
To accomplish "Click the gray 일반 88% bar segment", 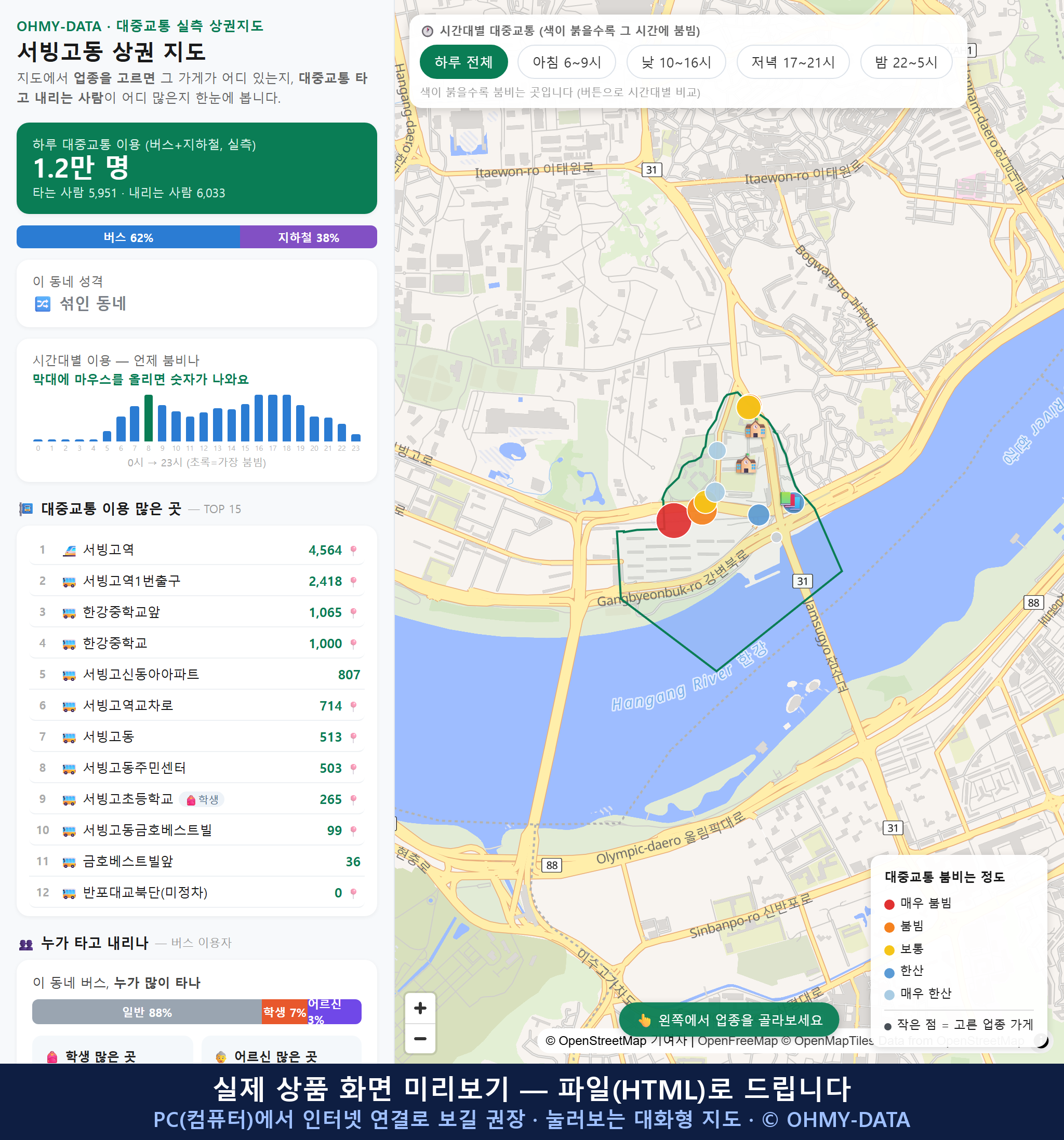I will coord(147,1012).
